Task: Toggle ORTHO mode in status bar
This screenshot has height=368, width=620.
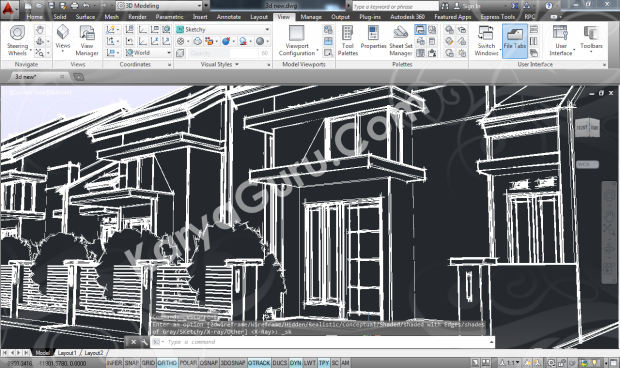Action: 167,363
